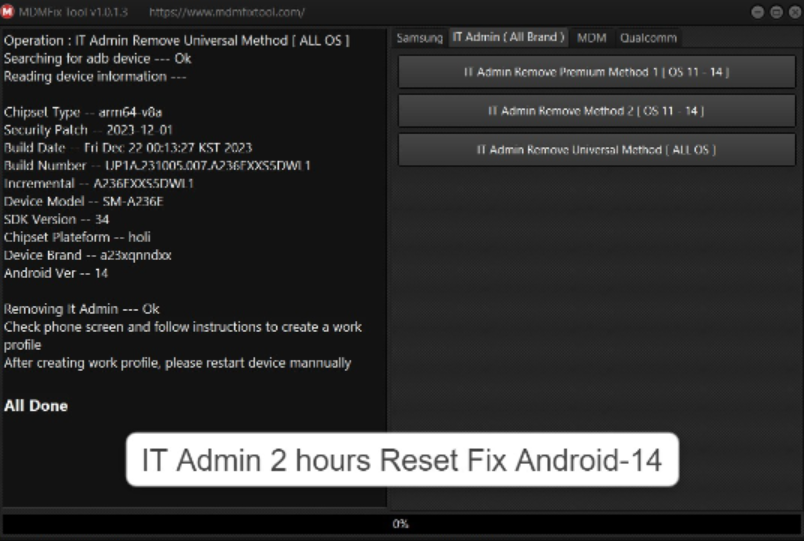
Task: Click the 'Check phone screen' instruction line
Action: pyautogui.click(x=183, y=335)
